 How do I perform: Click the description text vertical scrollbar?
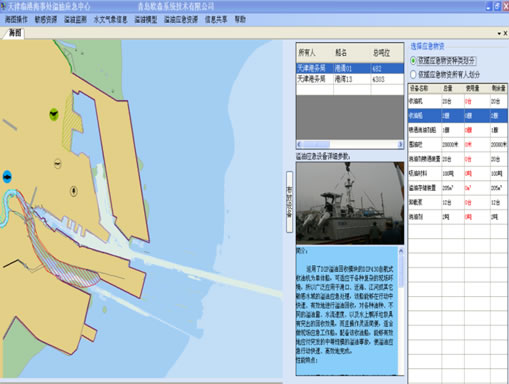click(x=401, y=311)
